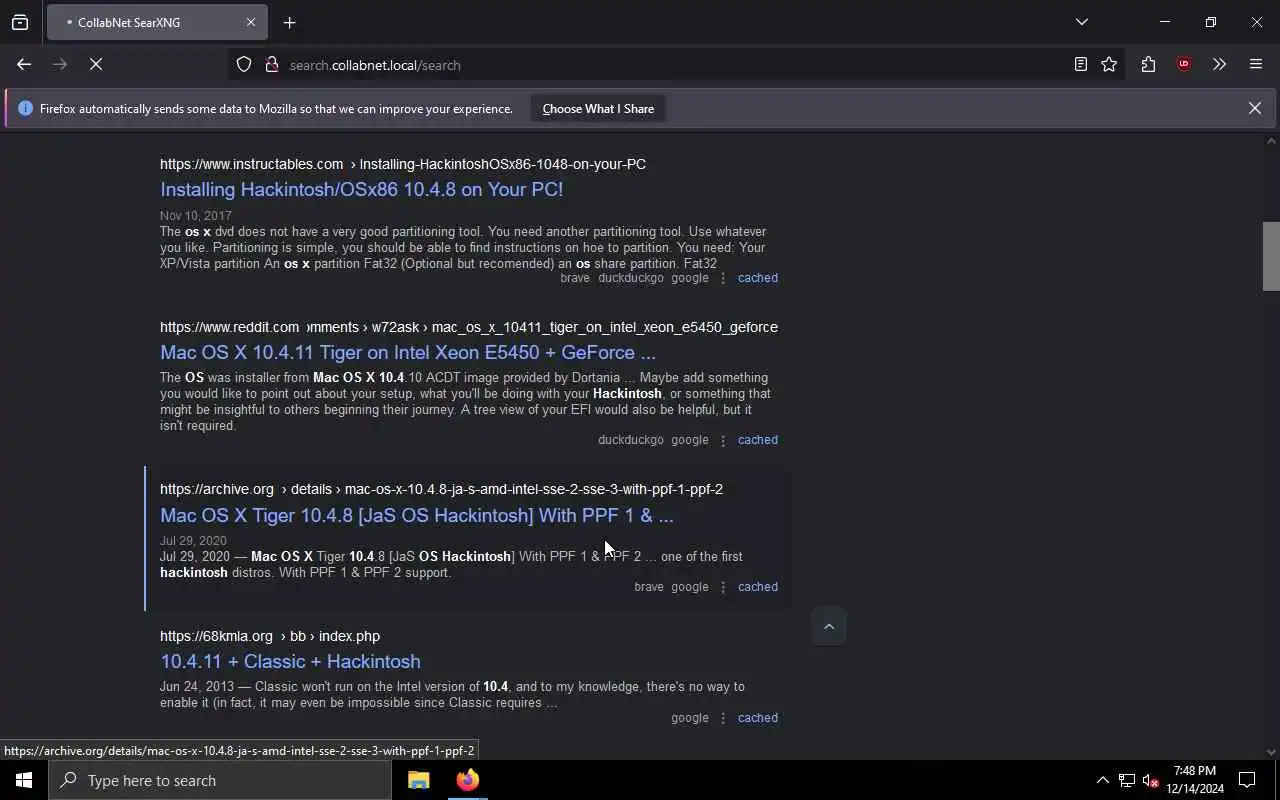The width and height of the screenshot is (1280, 800).
Task: Open a new tab with plus button
Action: pyautogui.click(x=289, y=22)
